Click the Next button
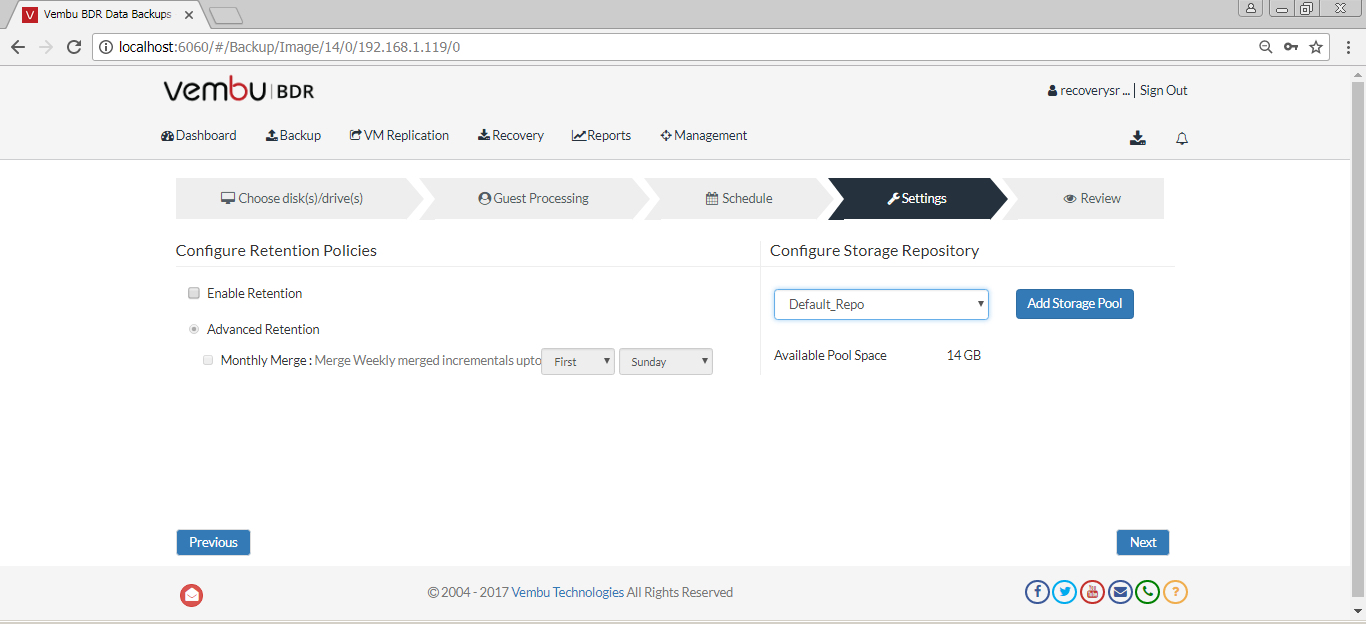 point(1143,542)
